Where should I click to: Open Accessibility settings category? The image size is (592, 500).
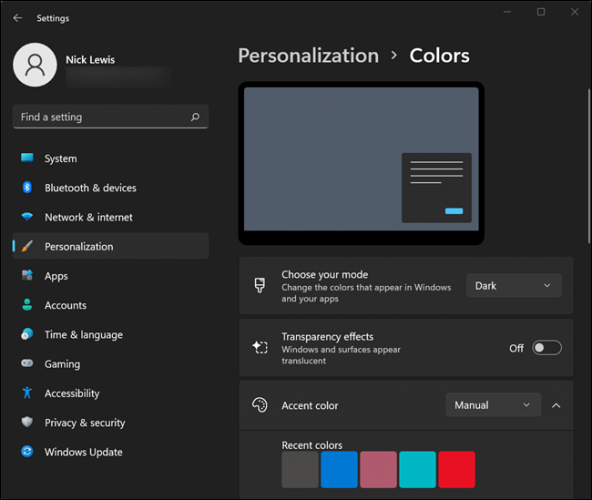[111, 393]
